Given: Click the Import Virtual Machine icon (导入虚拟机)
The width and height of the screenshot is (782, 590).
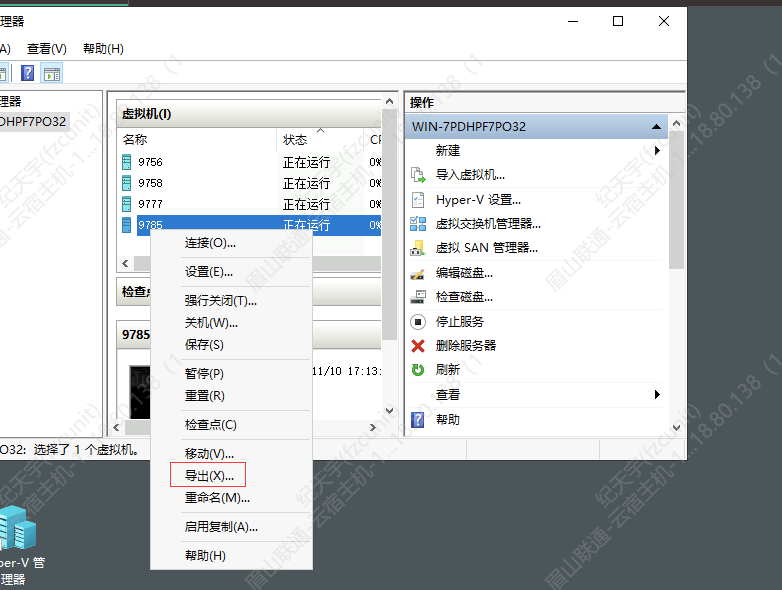Looking at the screenshot, I should click(418, 175).
